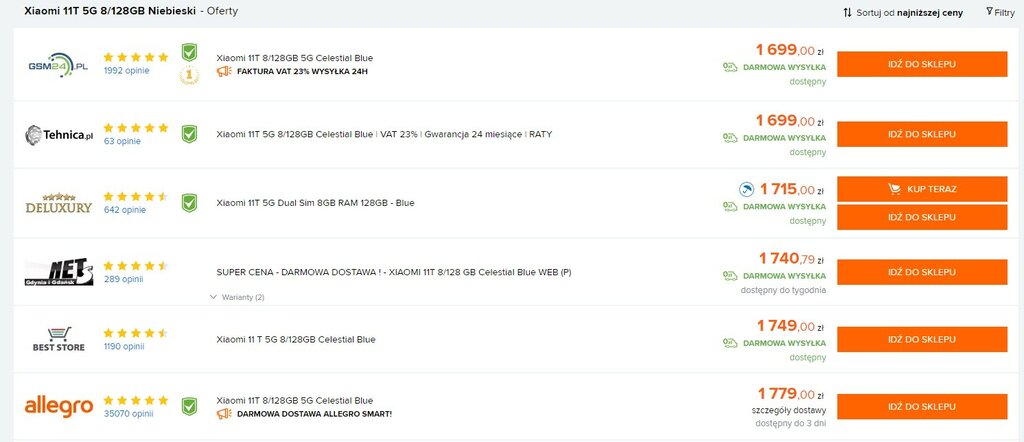Click dostępny do 3 dni availability text
Viewport: 1024px width, 442px height.
click(791, 423)
